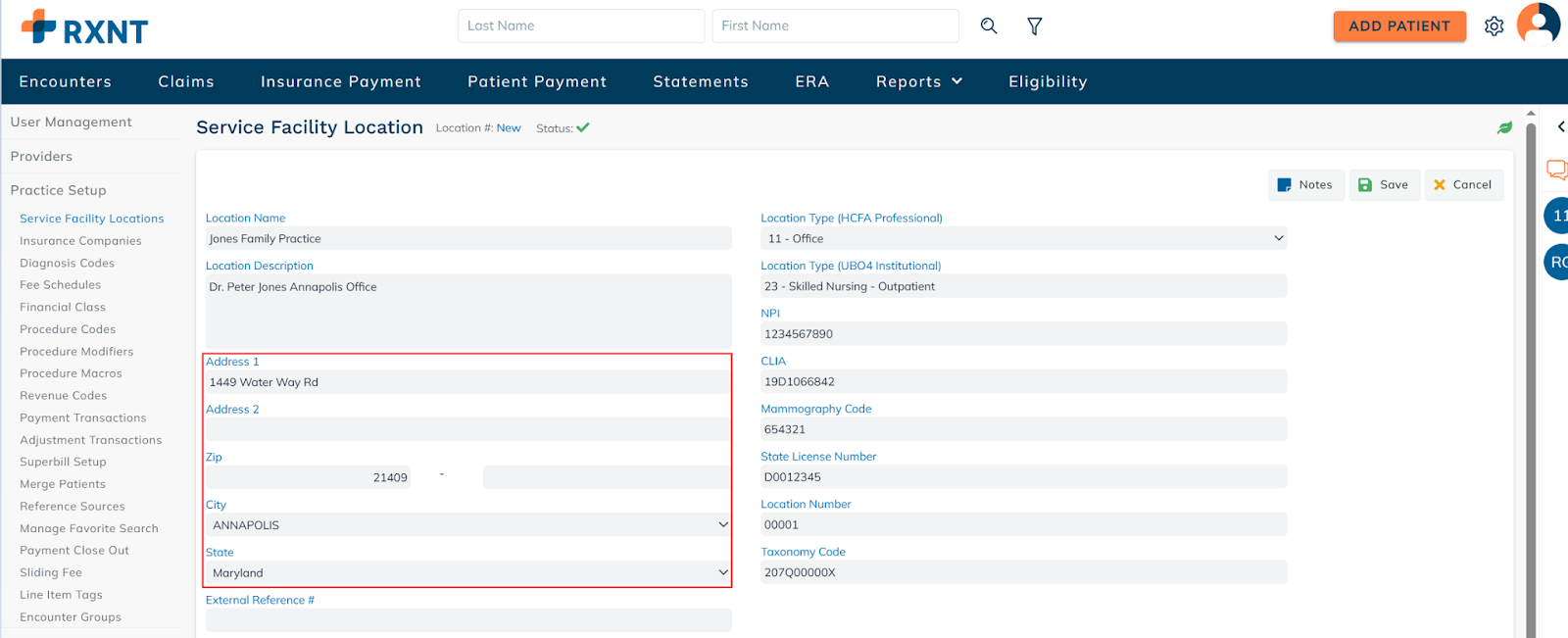Expand the State dropdown showing Maryland
This screenshot has width=1568, height=638.
[467, 573]
